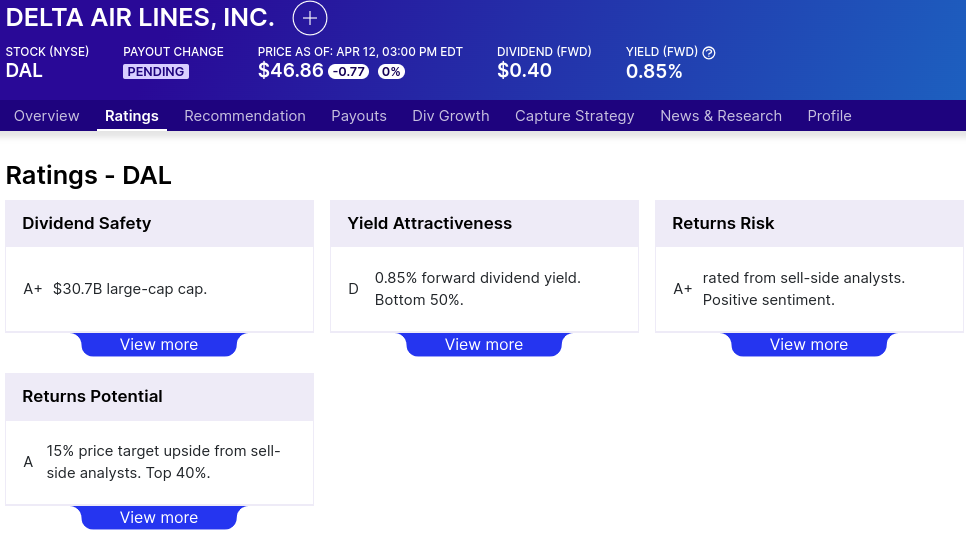Expand View more under Returns Risk
This screenshot has width=966, height=554.
point(809,345)
